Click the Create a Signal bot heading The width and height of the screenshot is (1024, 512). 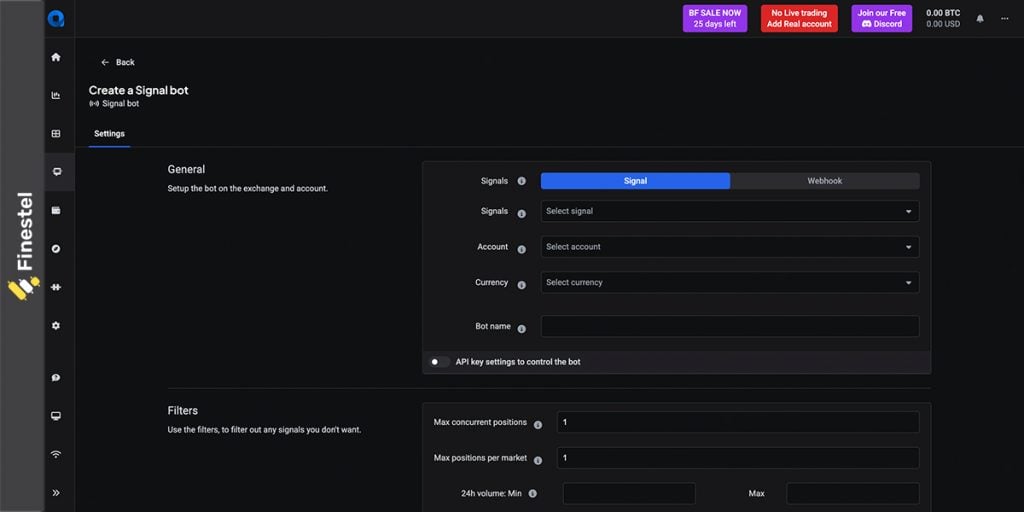coord(138,90)
